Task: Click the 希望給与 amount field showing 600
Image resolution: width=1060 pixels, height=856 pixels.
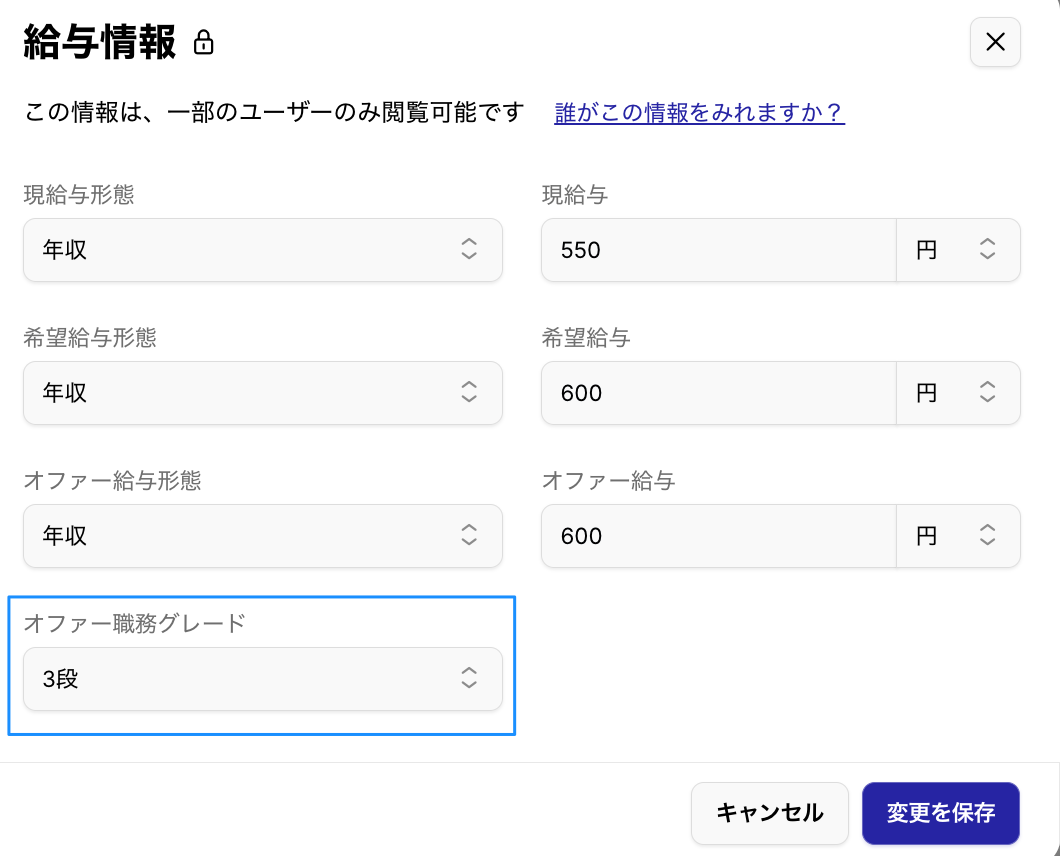Action: (718, 393)
